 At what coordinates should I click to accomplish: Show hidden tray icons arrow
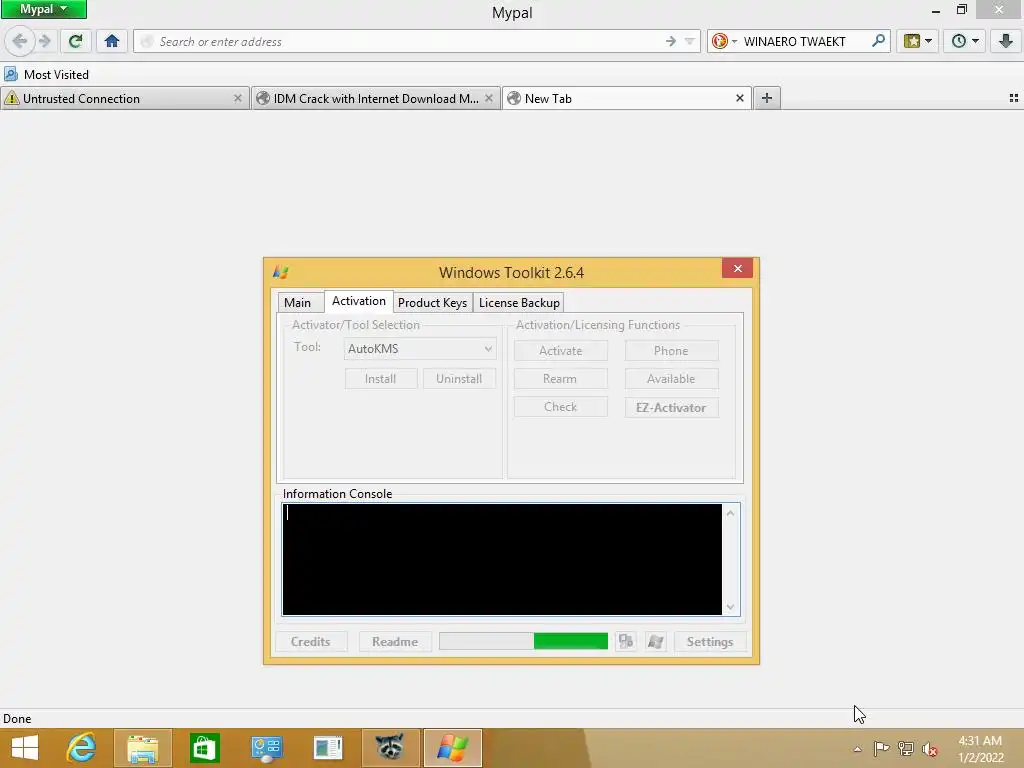click(857, 749)
